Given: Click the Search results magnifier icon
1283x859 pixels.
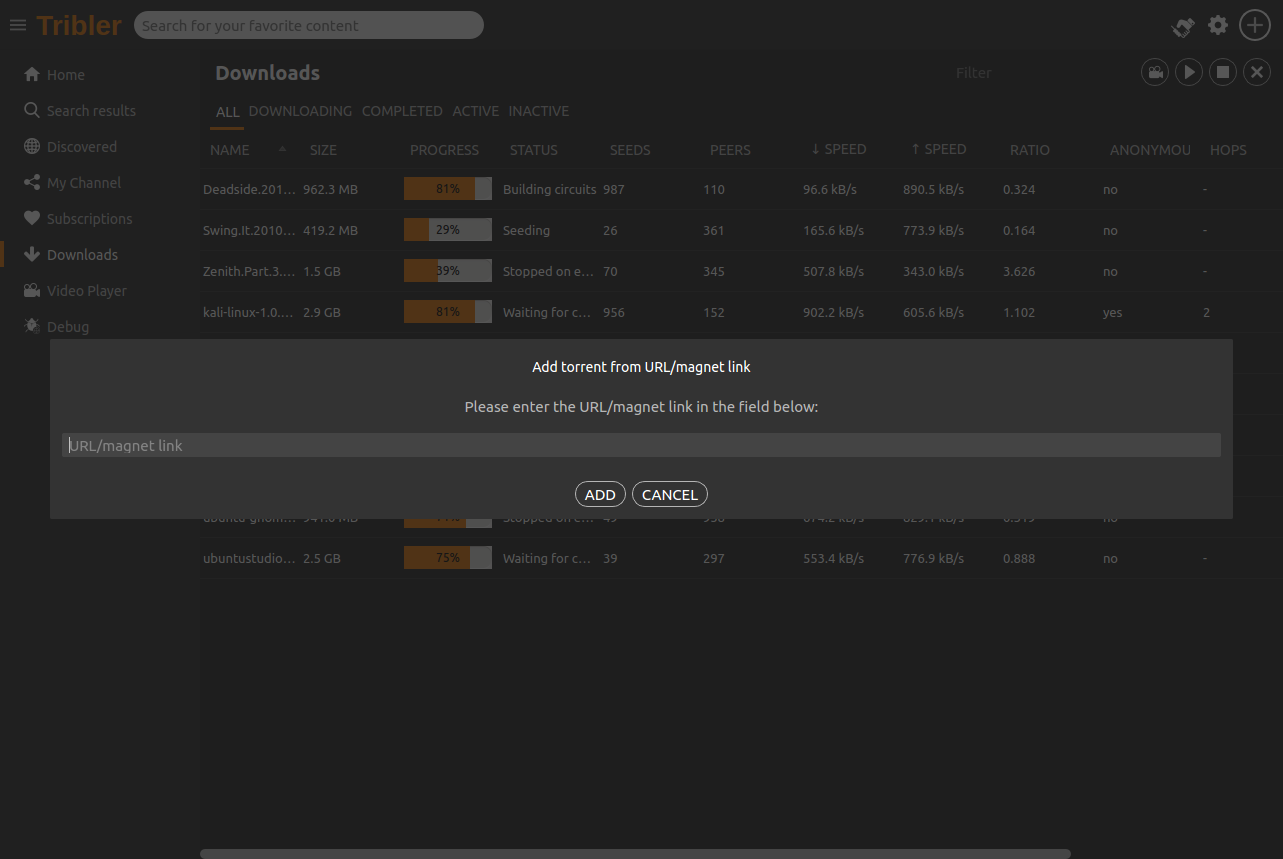Looking at the screenshot, I should point(32,110).
